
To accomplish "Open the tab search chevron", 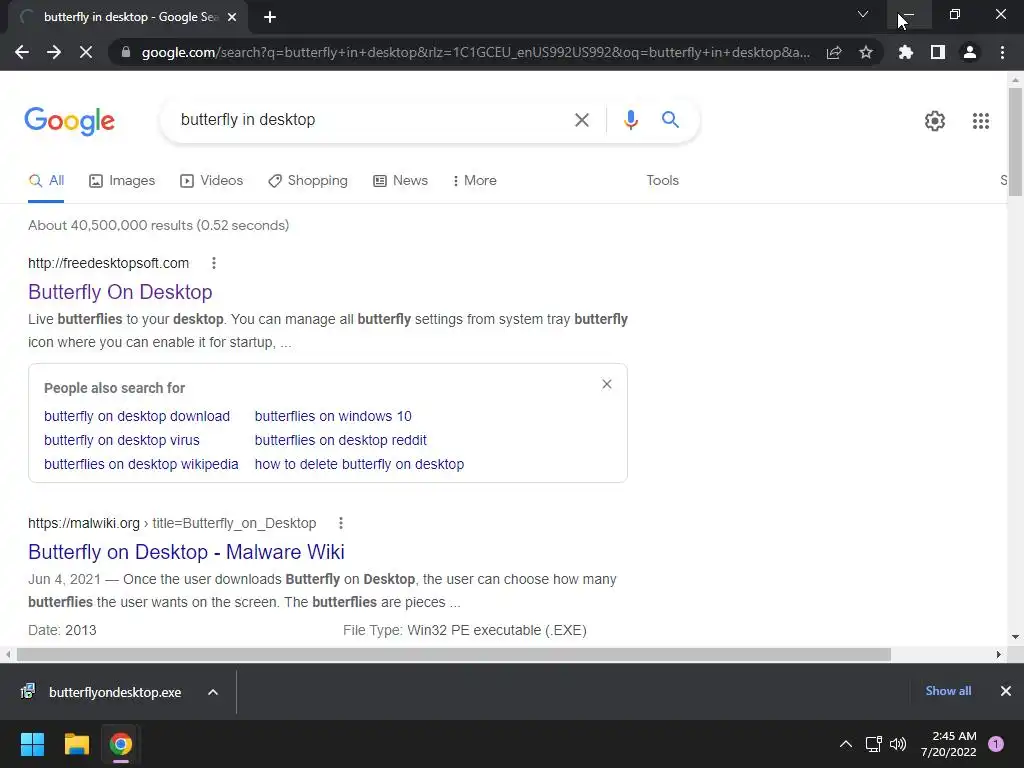I will click(x=863, y=14).
